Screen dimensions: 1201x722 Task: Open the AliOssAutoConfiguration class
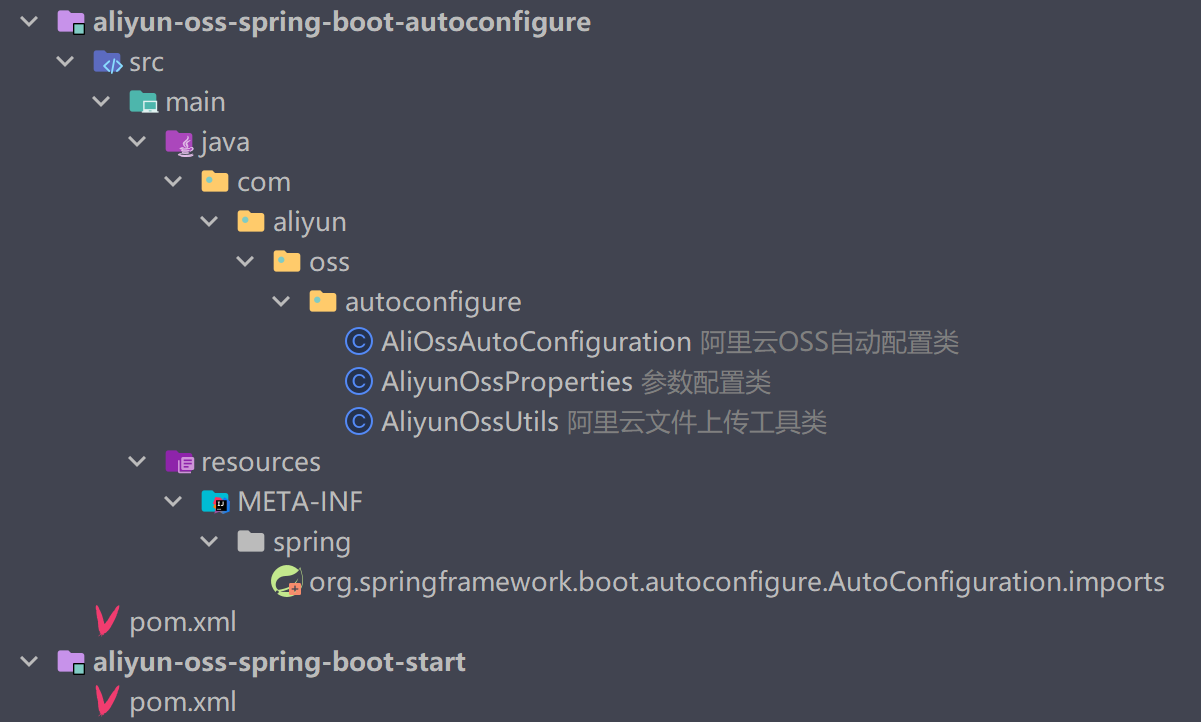(537, 342)
